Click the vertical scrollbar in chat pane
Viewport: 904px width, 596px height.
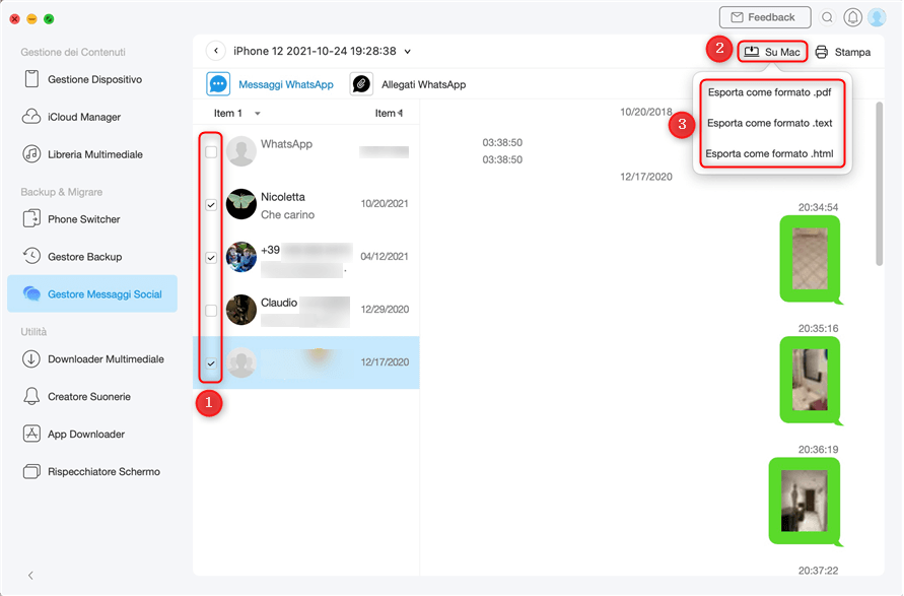(880, 180)
